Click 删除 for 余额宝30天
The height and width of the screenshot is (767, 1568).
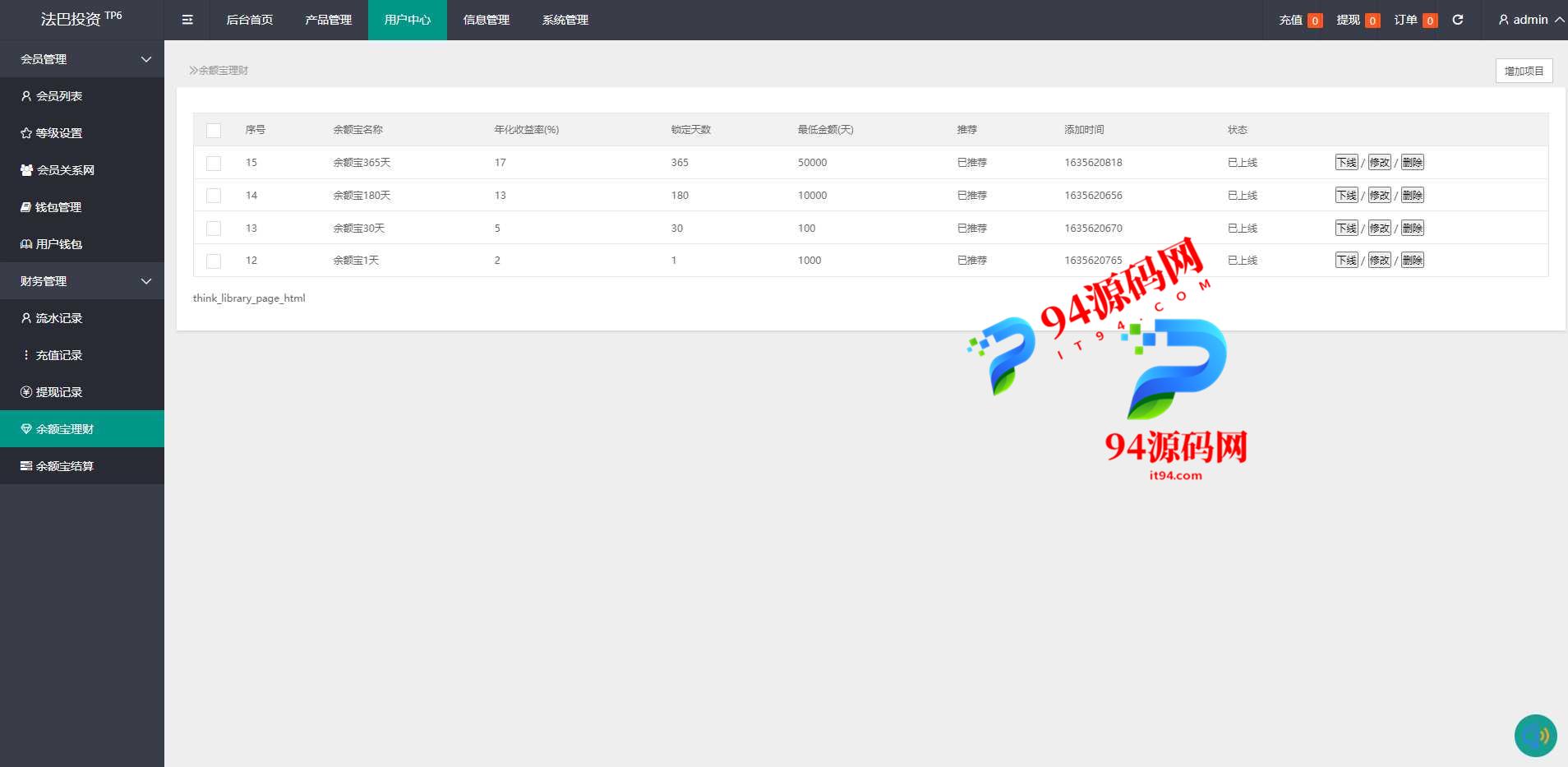1412,229
